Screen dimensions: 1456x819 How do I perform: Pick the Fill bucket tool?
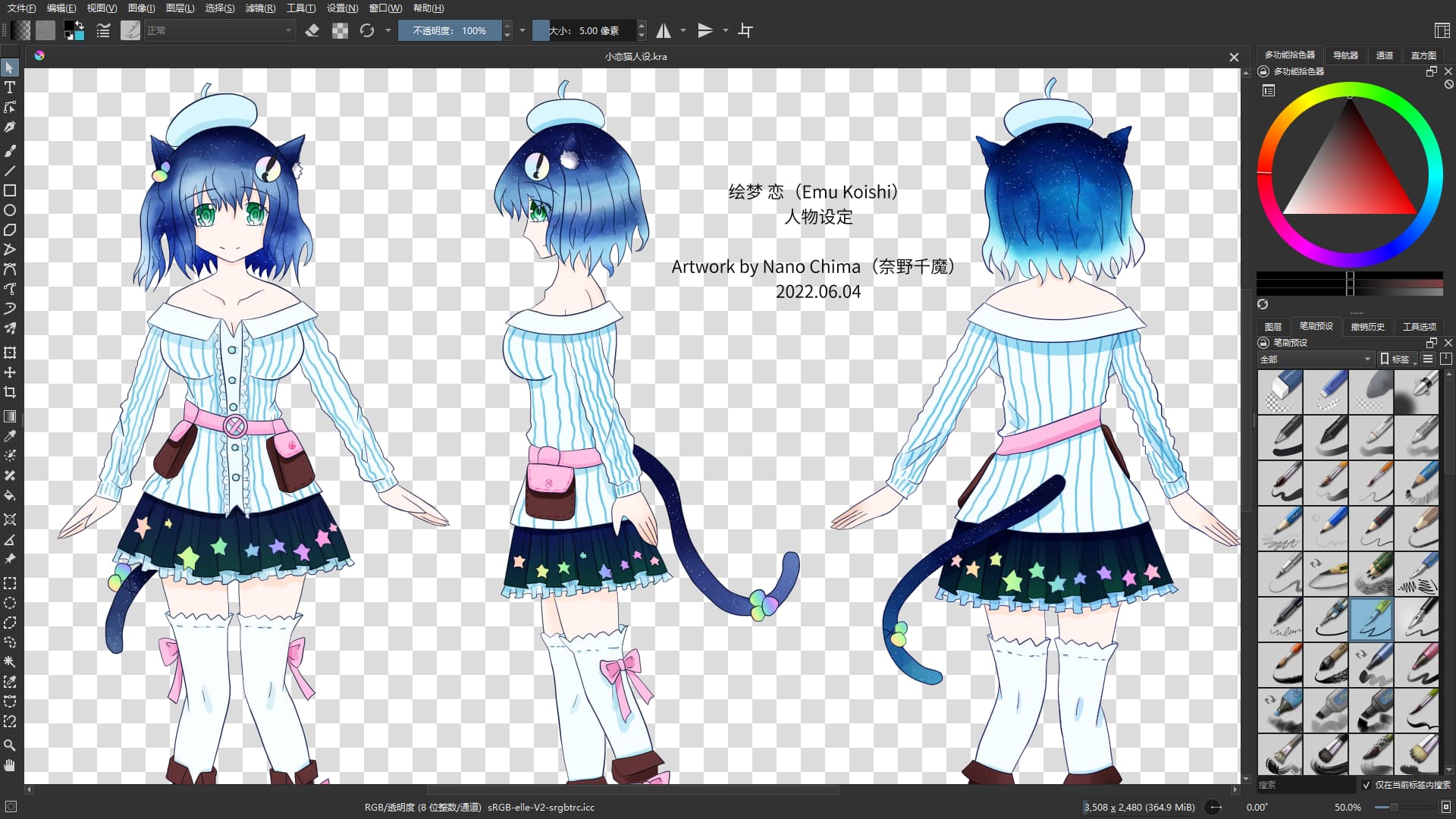click(10, 495)
